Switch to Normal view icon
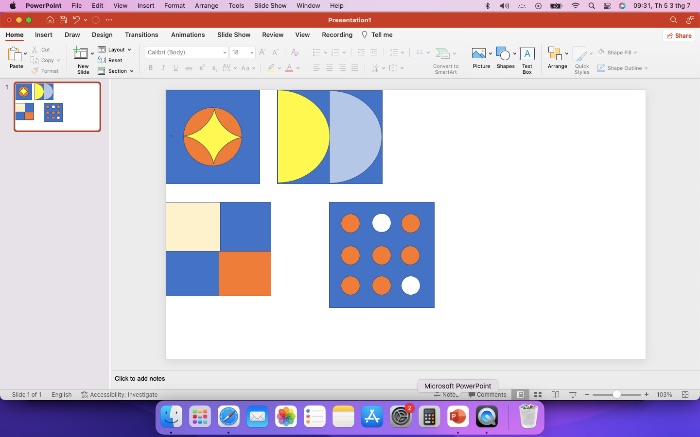The width and height of the screenshot is (700, 437). 521,395
